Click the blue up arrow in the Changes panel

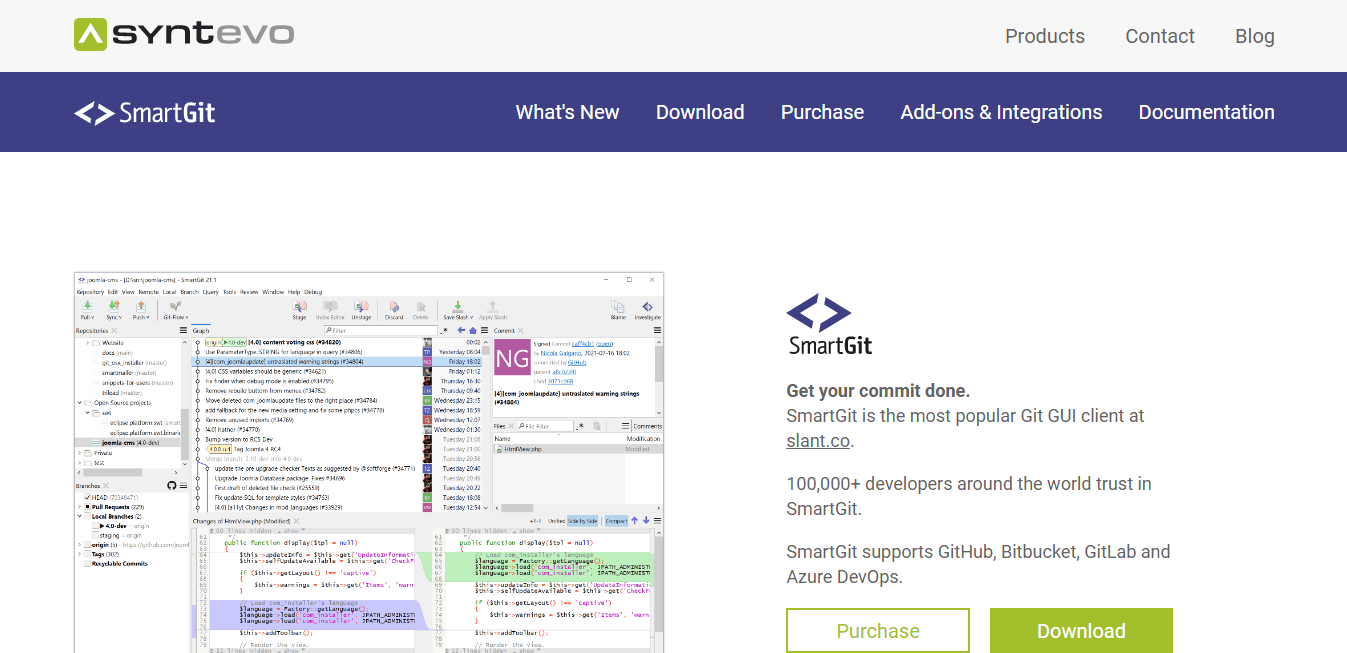[x=634, y=521]
